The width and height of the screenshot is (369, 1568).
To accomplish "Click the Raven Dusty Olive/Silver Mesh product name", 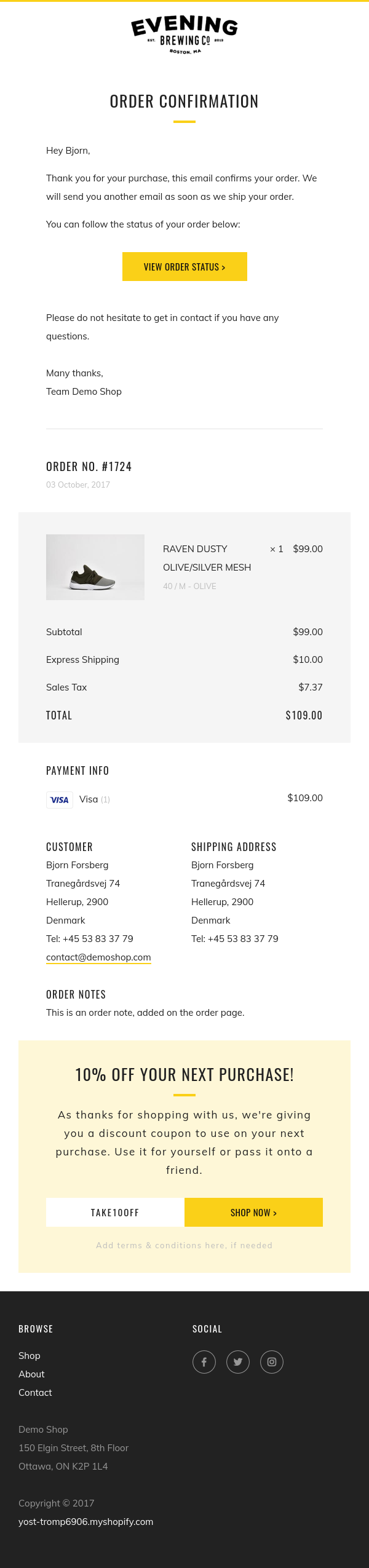I will tap(207, 558).
